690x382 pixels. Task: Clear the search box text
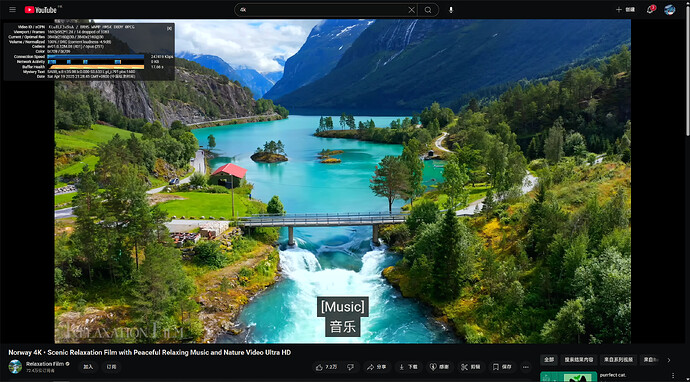coord(411,10)
